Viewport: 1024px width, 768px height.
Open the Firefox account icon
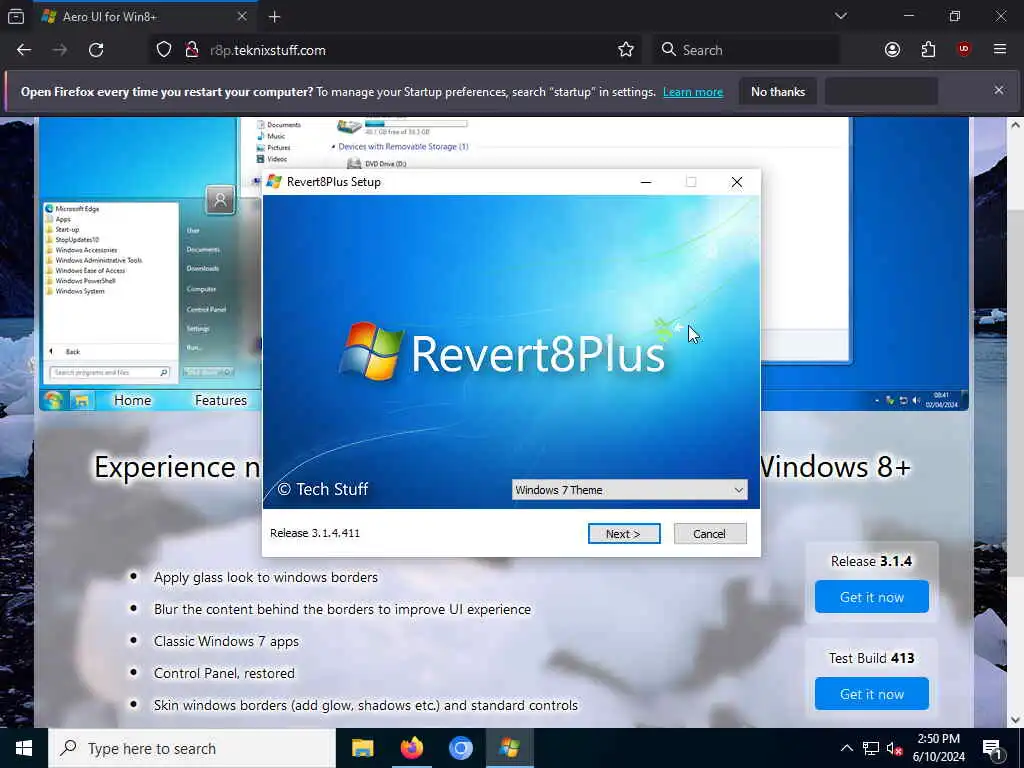[892, 50]
